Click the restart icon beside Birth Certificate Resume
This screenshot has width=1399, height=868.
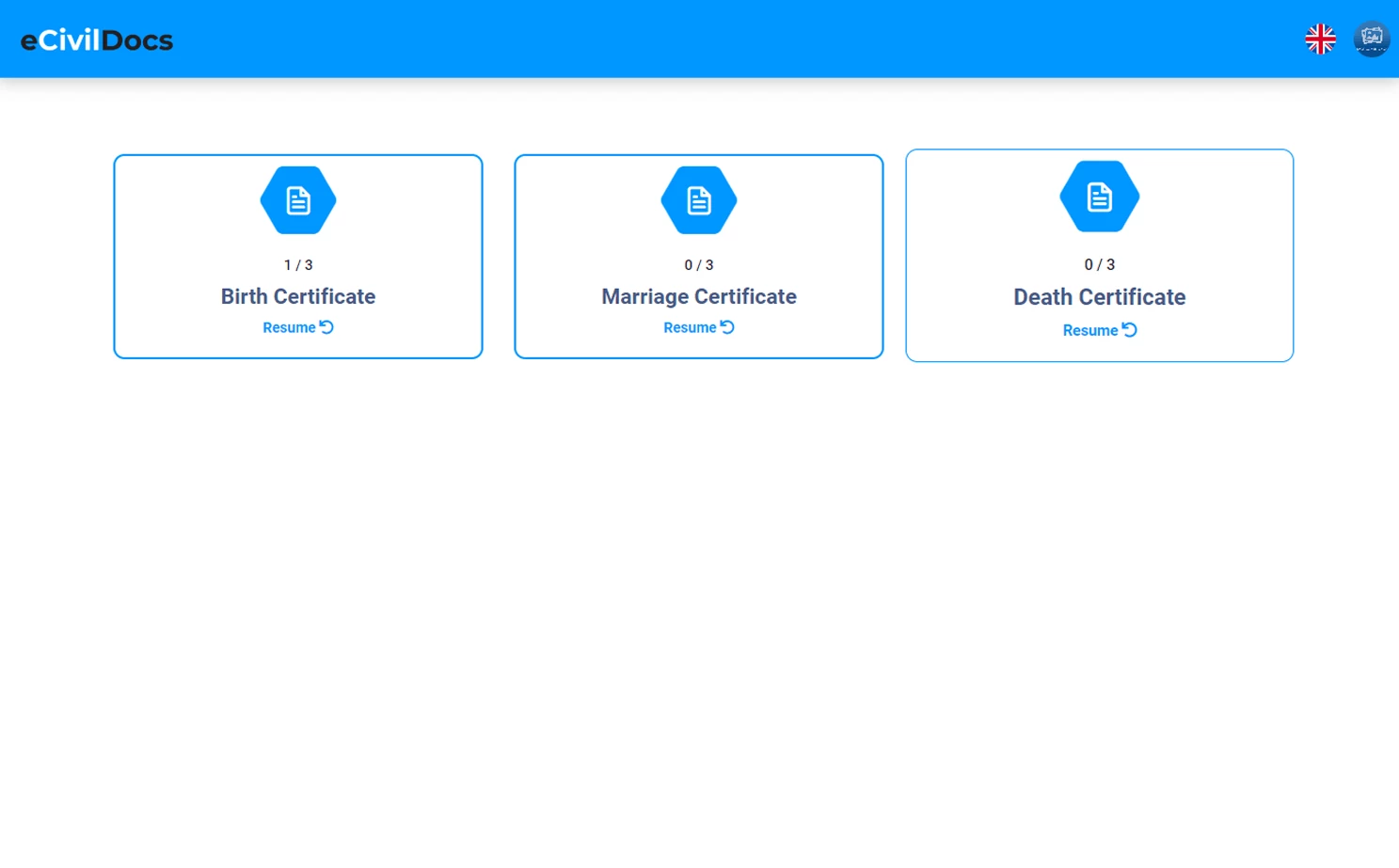[326, 327]
